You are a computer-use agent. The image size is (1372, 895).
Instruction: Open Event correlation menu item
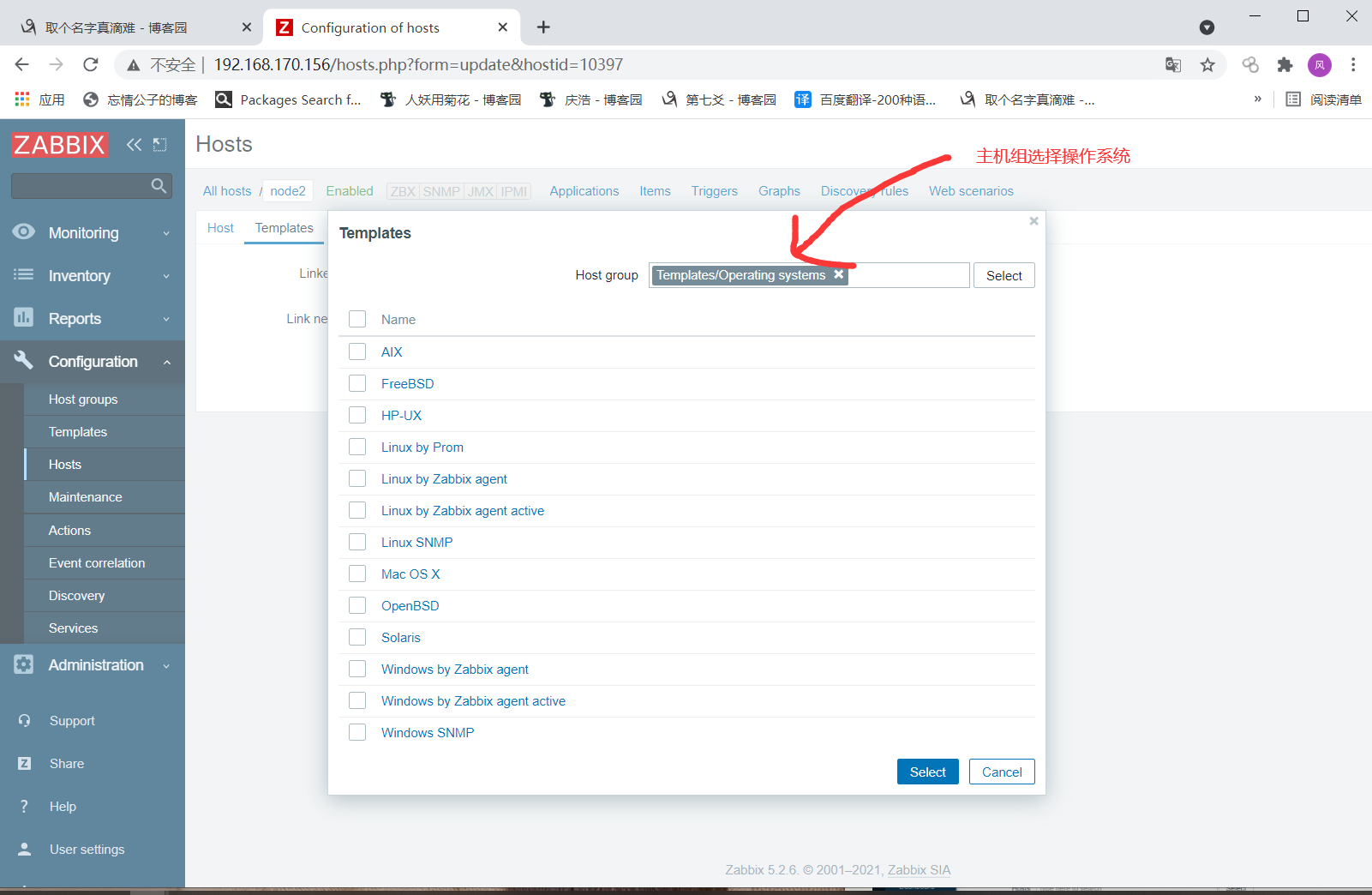pyautogui.click(x=97, y=563)
